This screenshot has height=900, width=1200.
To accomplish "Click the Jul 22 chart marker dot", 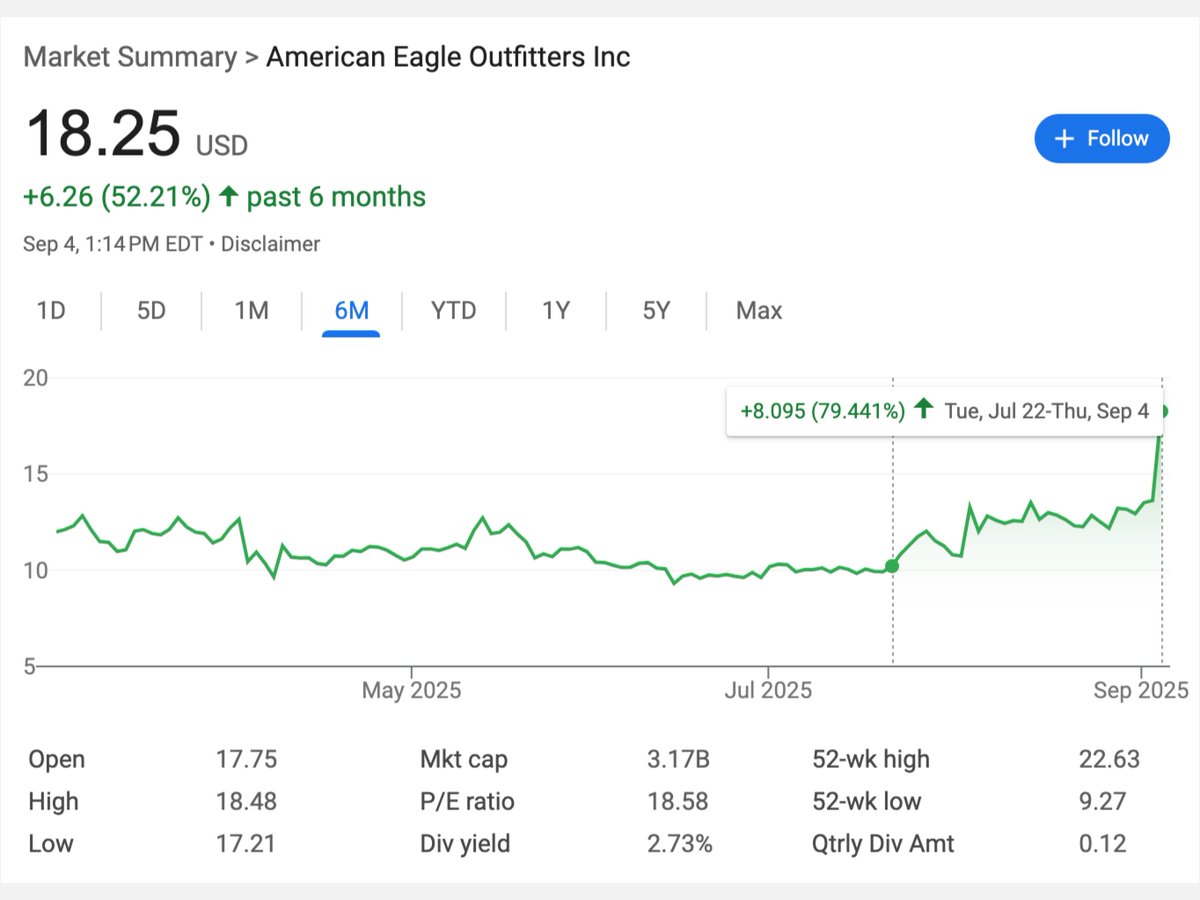I will 892,566.
